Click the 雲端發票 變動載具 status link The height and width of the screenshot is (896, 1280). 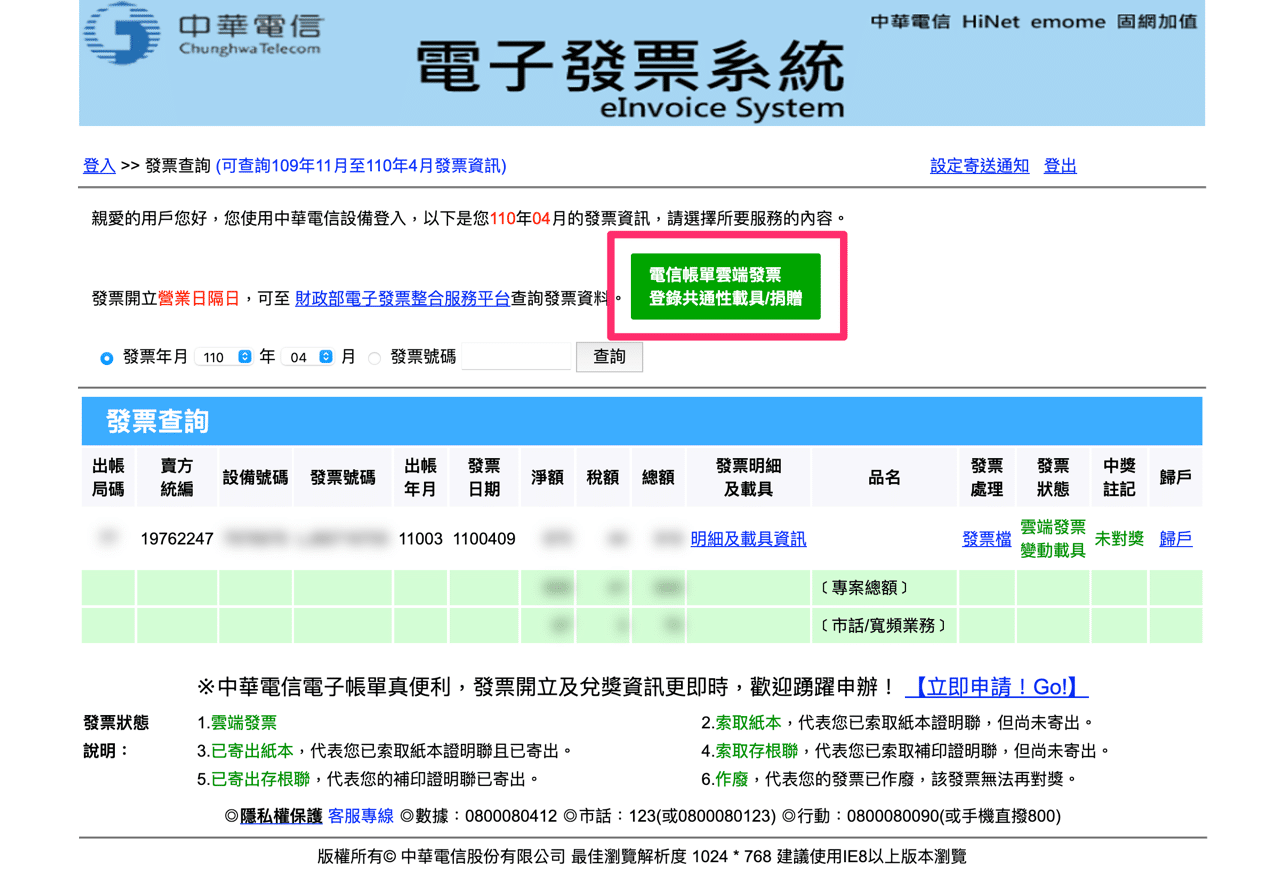pos(1053,539)
